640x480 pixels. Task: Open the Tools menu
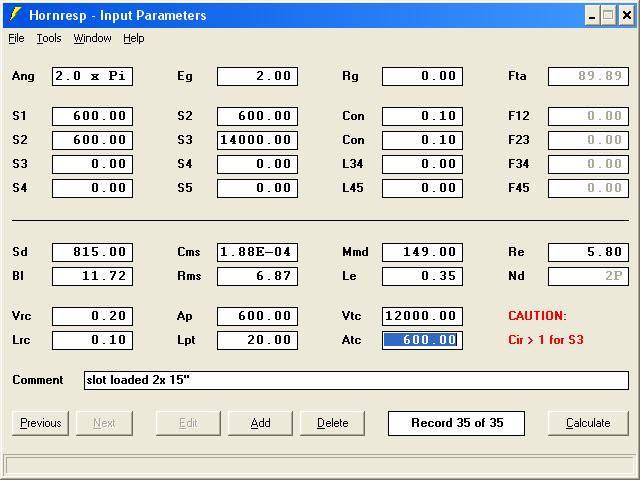pos(49,38)
